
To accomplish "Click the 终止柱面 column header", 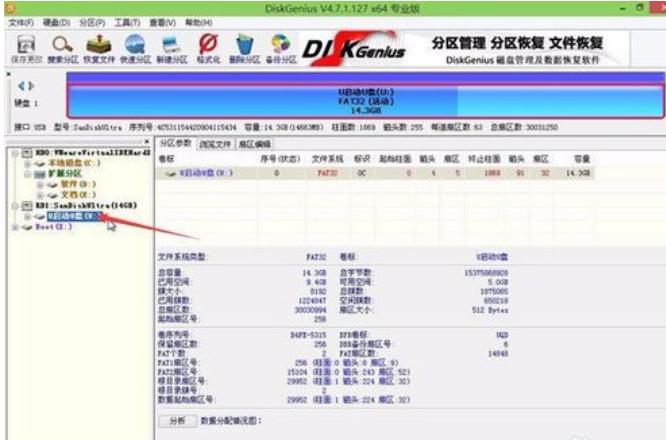I will pos(484,159).
